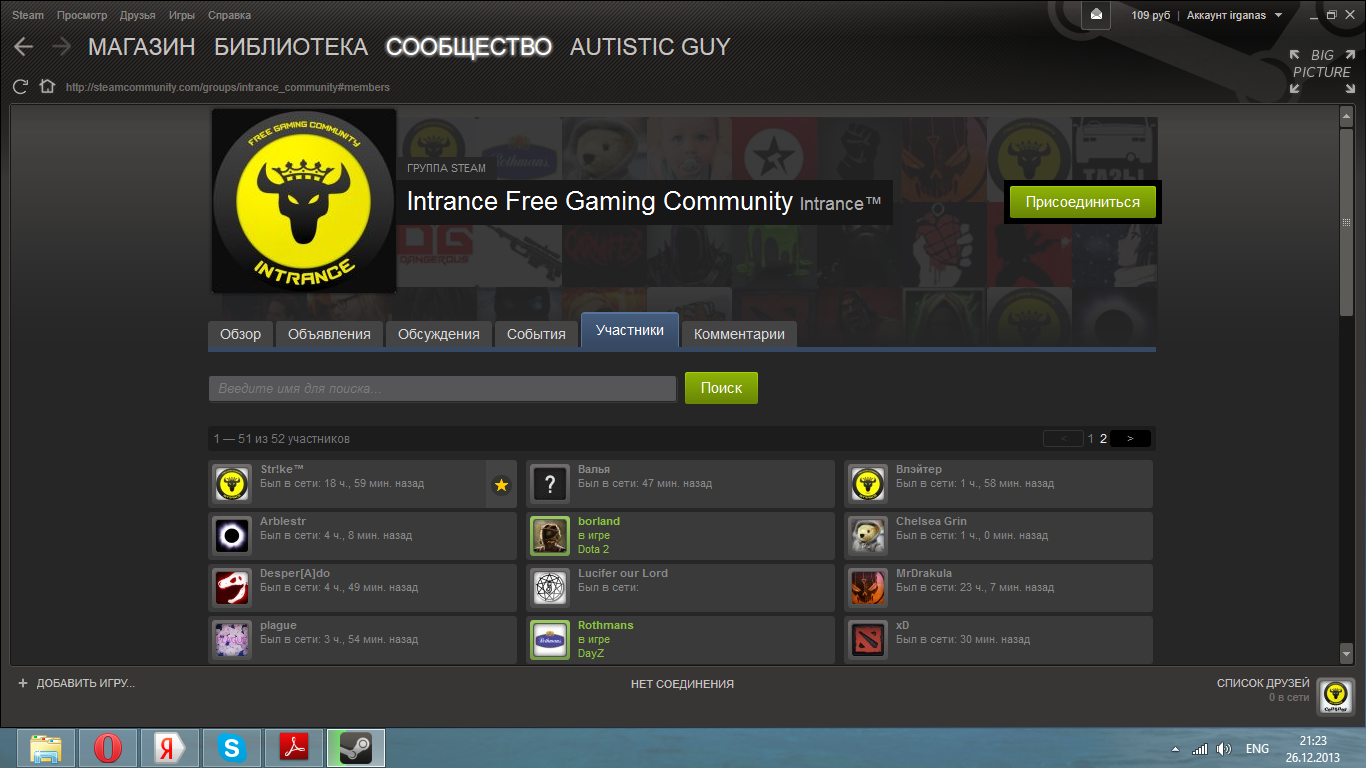Open members page 2

click(1103, 438)
